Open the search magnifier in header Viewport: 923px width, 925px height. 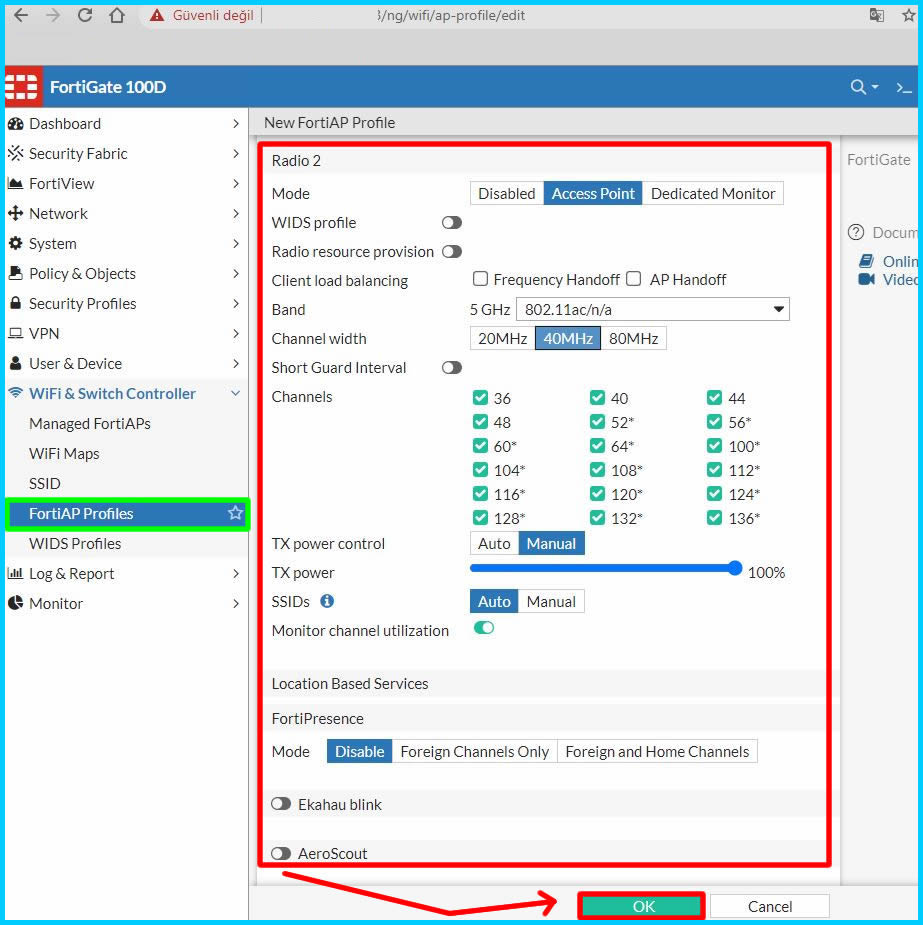859,87
